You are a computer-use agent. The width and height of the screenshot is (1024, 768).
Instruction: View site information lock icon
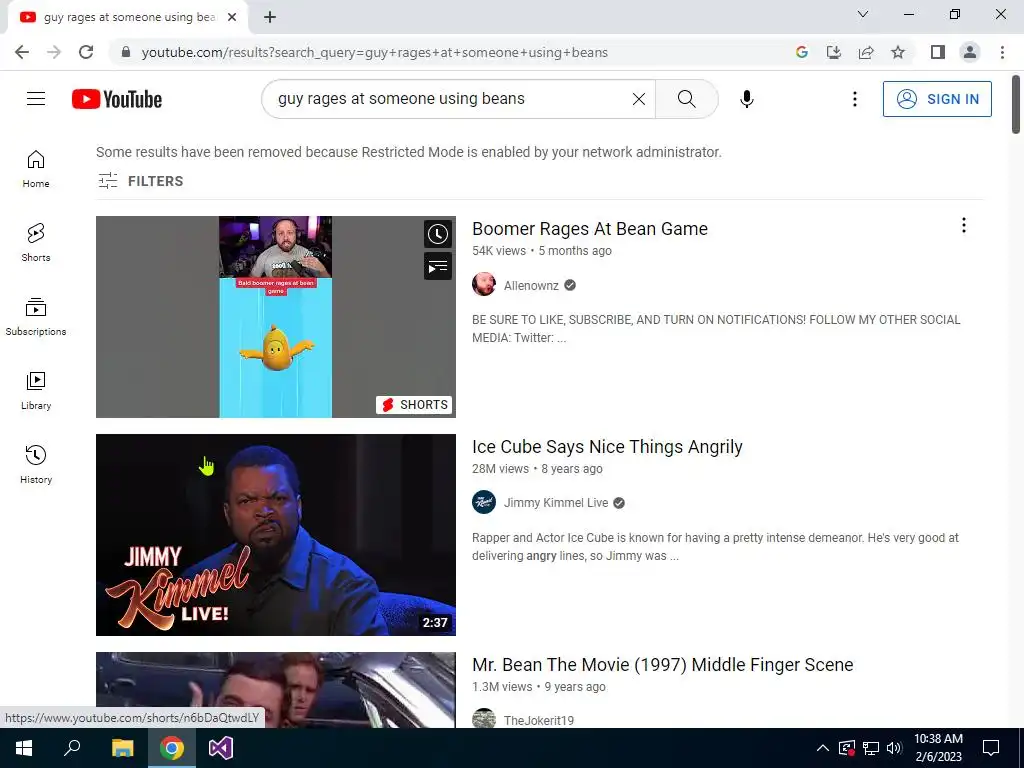tap(126, 52)
